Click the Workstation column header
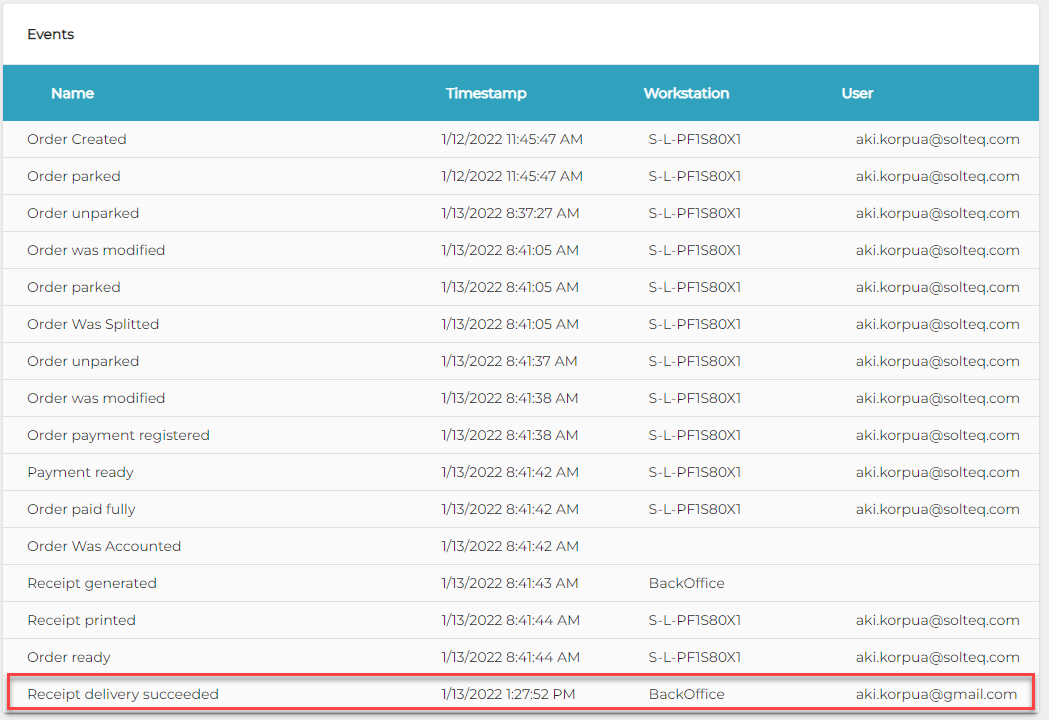 [686, 93]
